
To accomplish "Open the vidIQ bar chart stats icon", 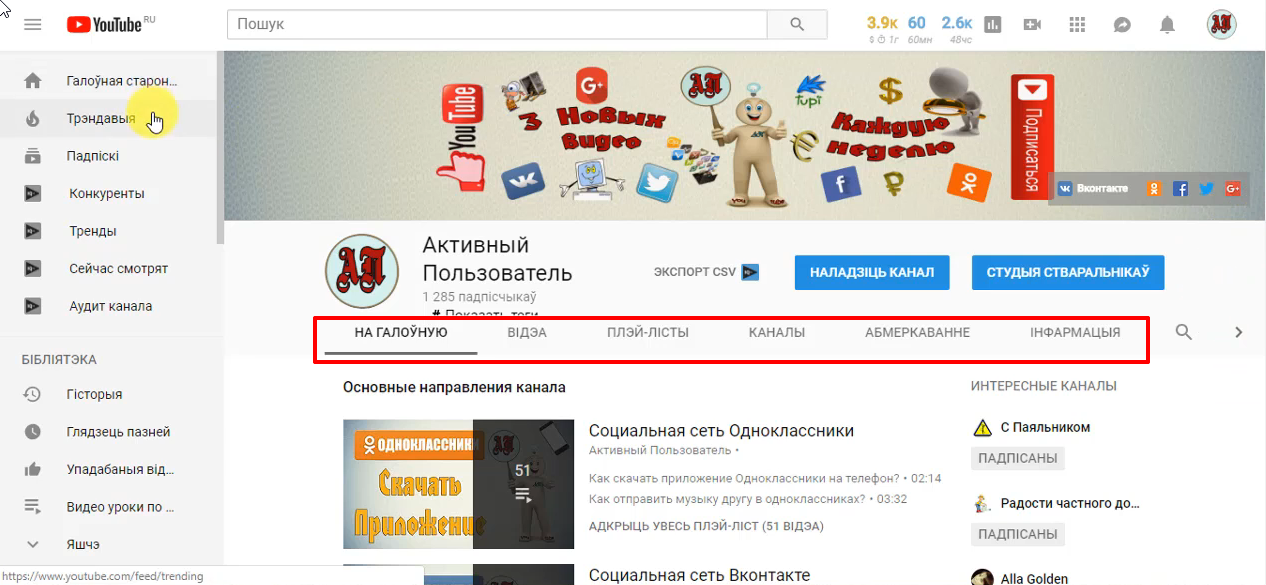I will [x=992, y=25].
